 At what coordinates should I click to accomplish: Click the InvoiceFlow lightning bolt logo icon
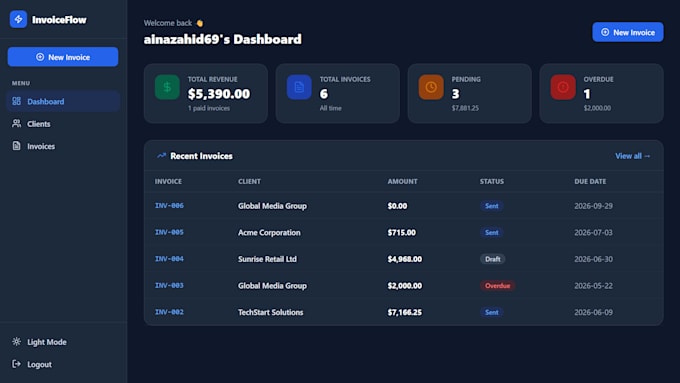pyautogui.click(x=18, y=20)
